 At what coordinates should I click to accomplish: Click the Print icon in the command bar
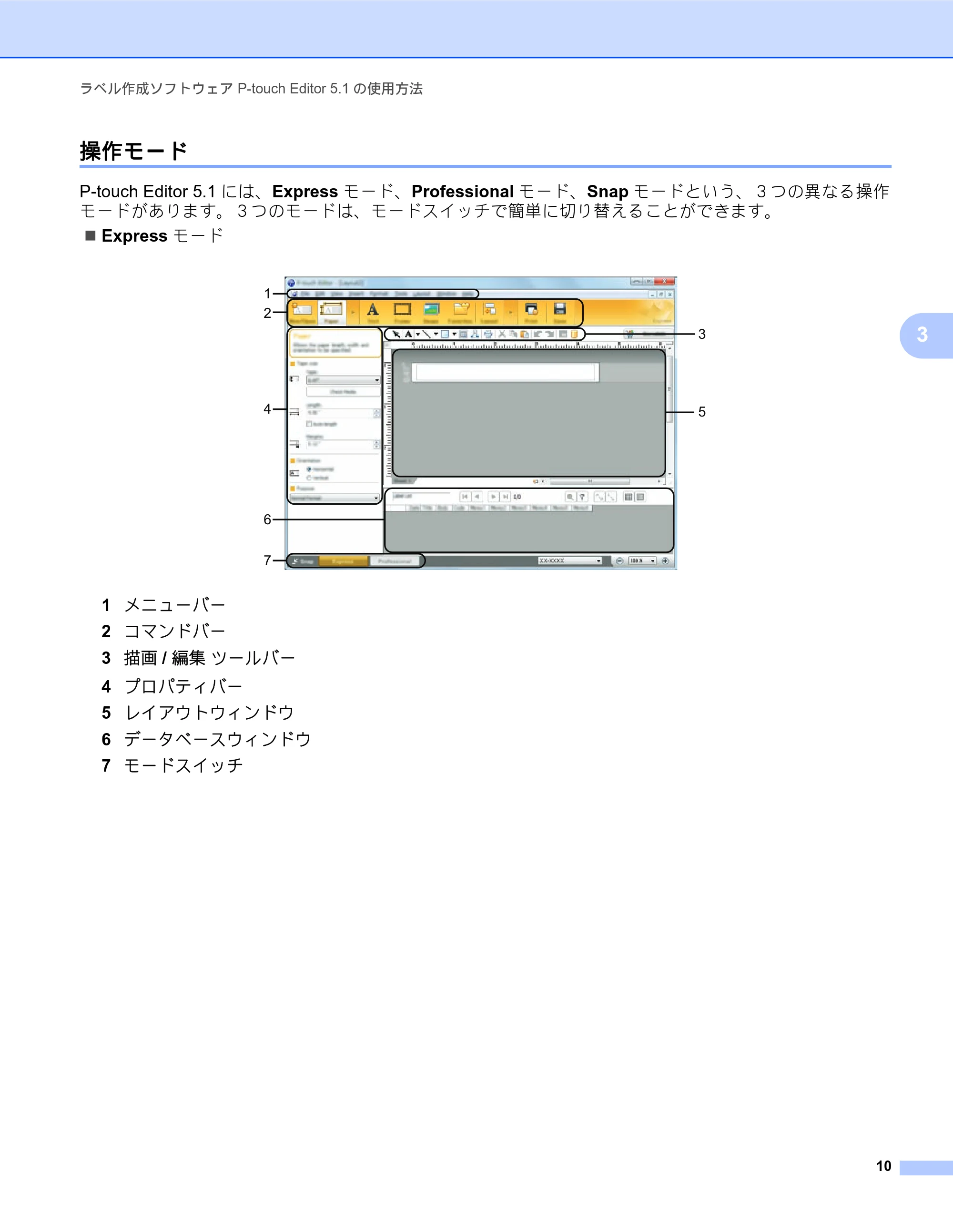click(531, 313)
